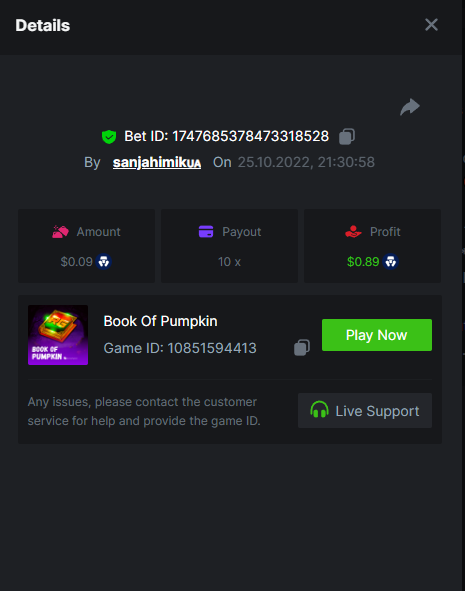Click the Book Of Pumpkin title
The height and width of the screenshot is (591, 465).
click(161, 321)
